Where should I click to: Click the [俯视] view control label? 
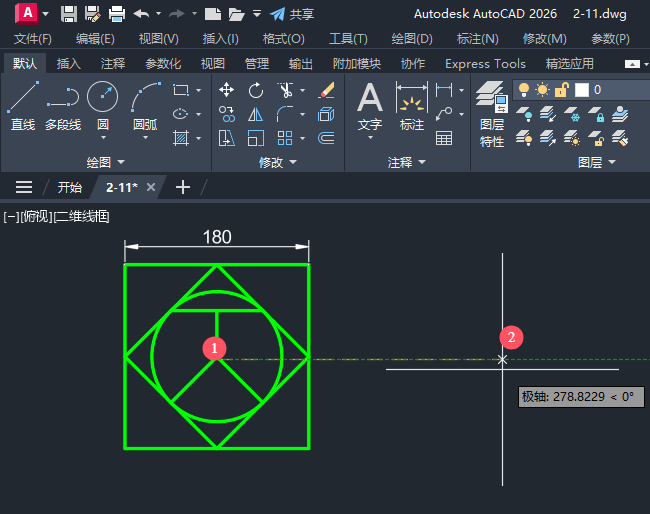pyautogui.click(x=37, y=216)
